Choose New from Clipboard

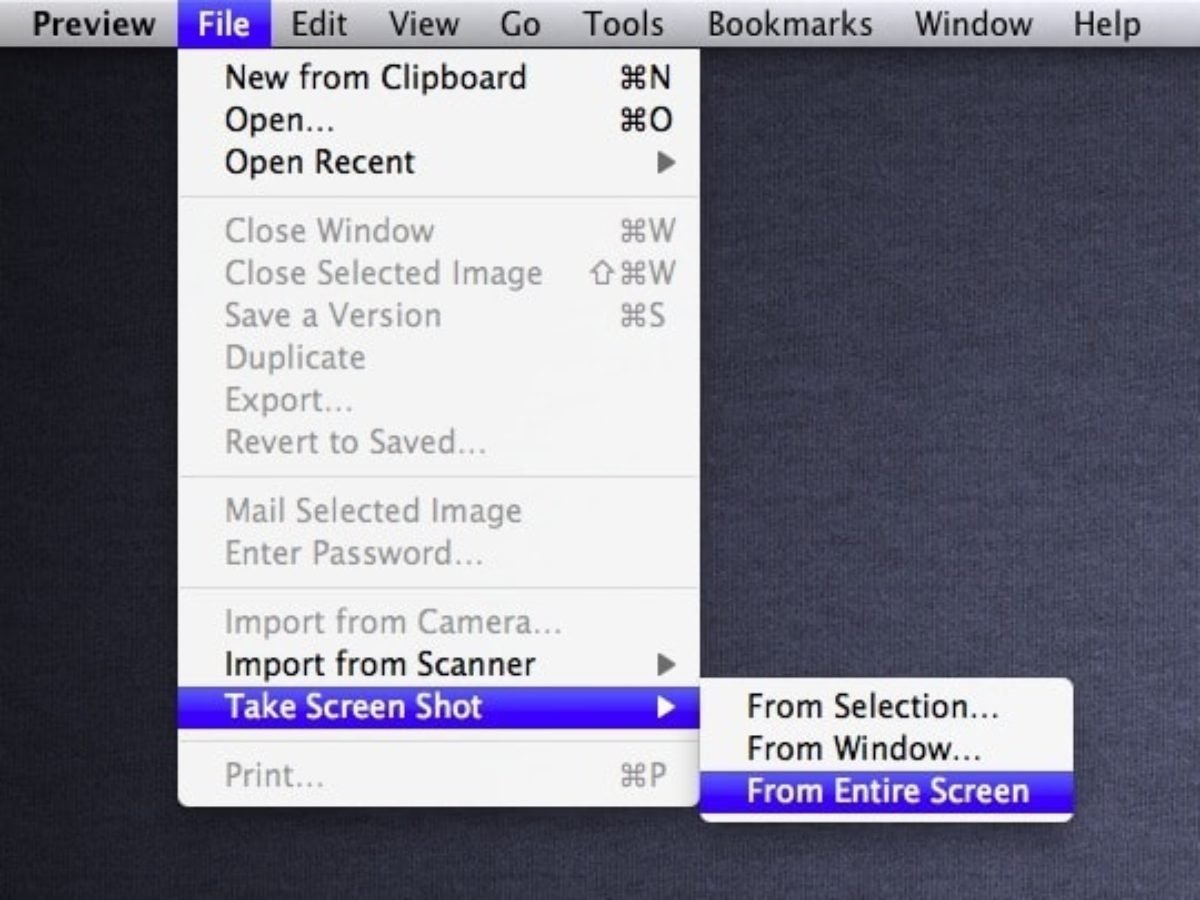point(438,78)
